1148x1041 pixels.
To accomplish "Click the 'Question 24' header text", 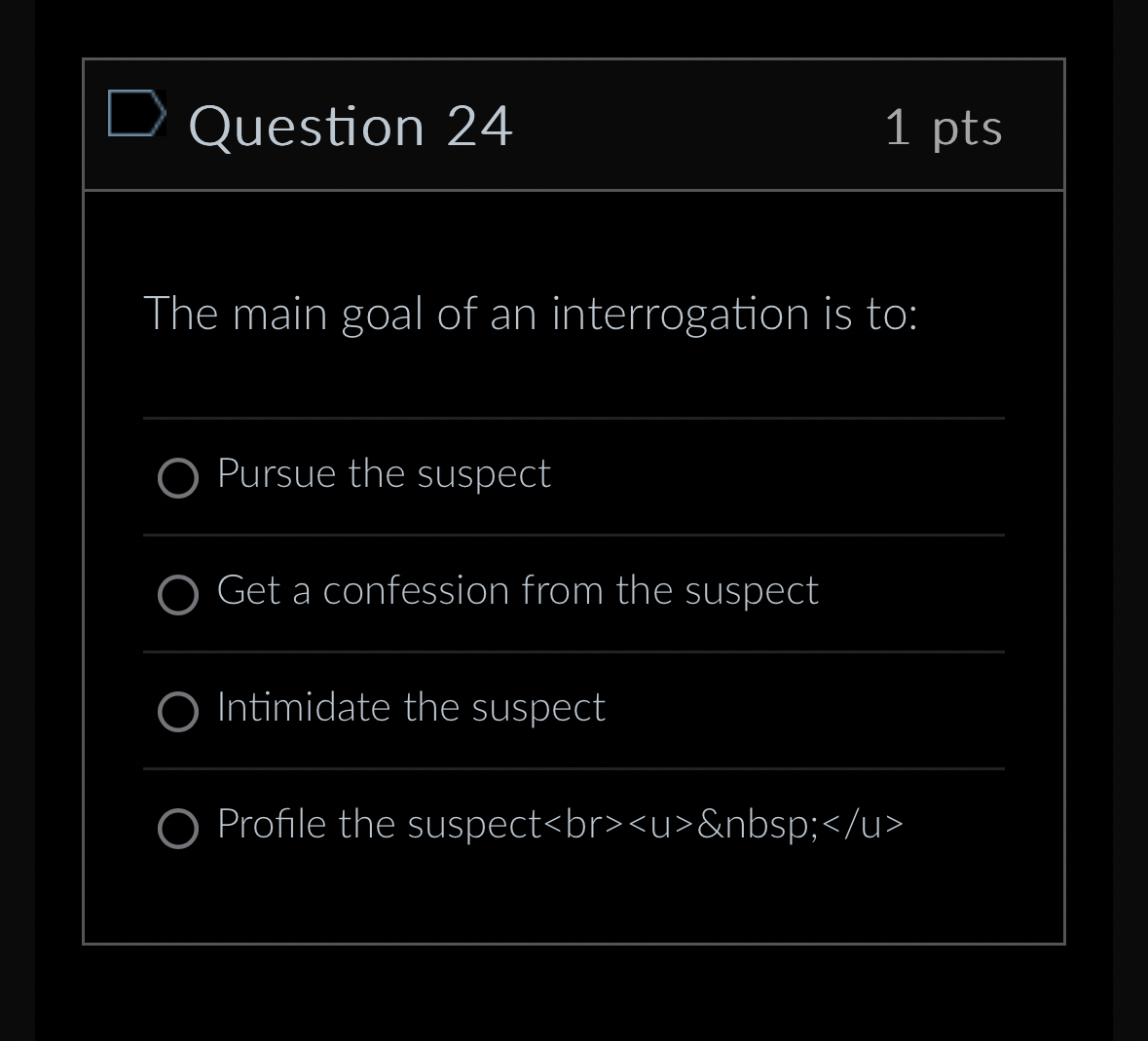I will [x=352, y=126].
